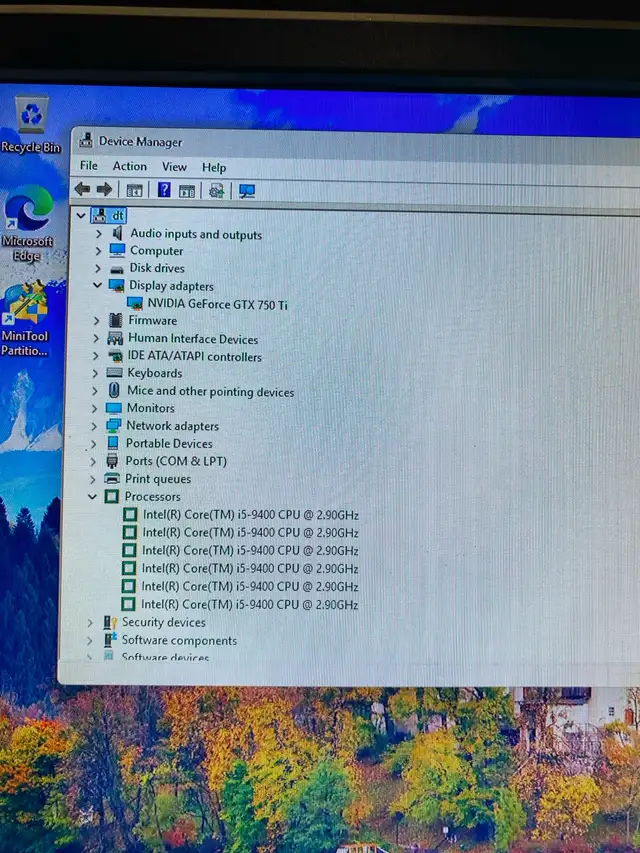Click the Forward arrow toolbar icon
Screen dimensions: 640x853
104,189
